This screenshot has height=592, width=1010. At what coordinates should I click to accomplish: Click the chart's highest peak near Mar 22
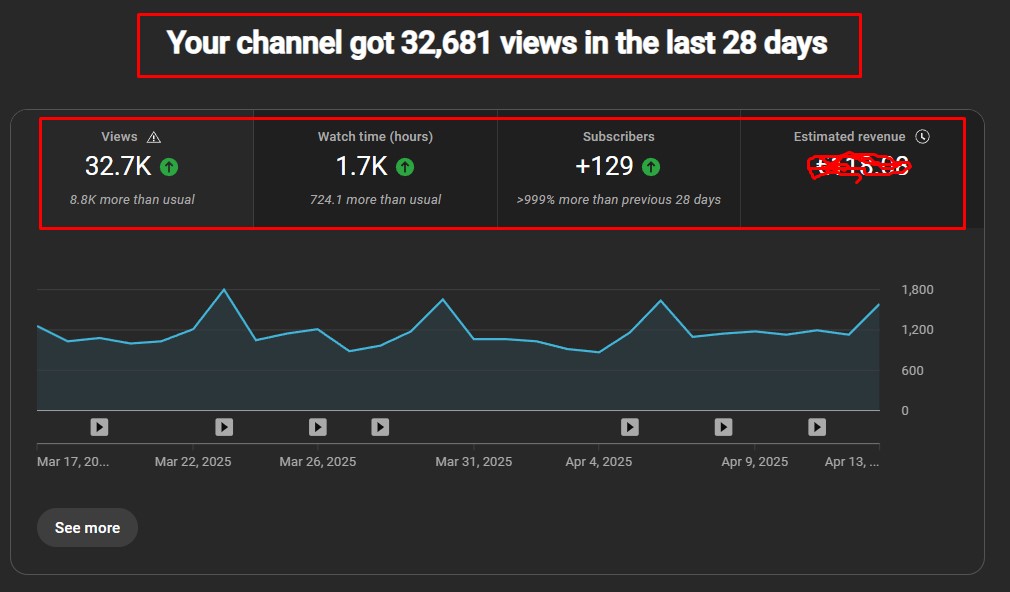(224, 290)
